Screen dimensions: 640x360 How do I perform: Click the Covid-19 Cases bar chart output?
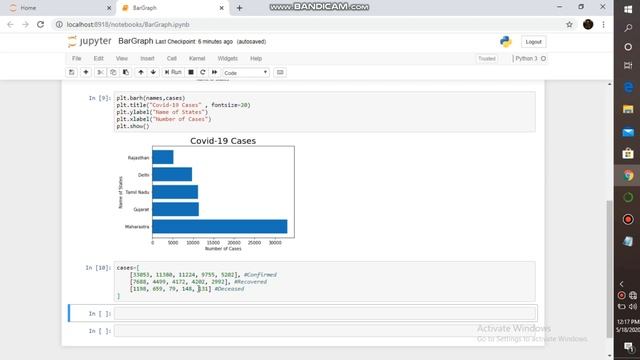coord(207,193)
